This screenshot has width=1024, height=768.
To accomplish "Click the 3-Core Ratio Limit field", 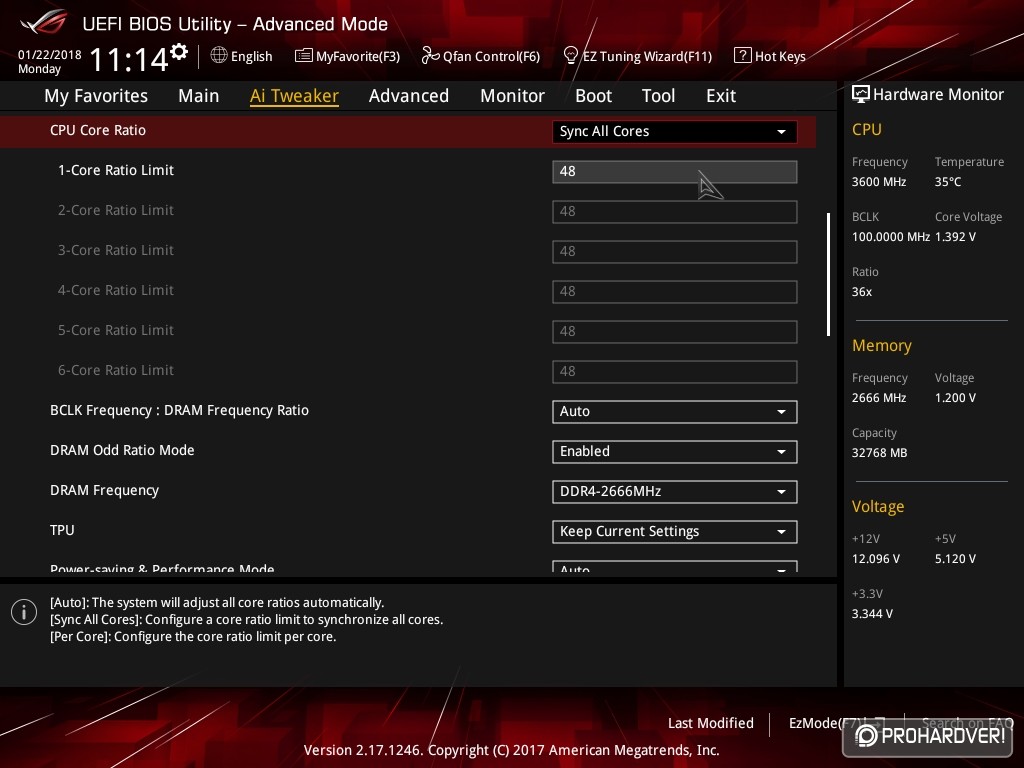I will pyautogui.click(x=674, y=251).
